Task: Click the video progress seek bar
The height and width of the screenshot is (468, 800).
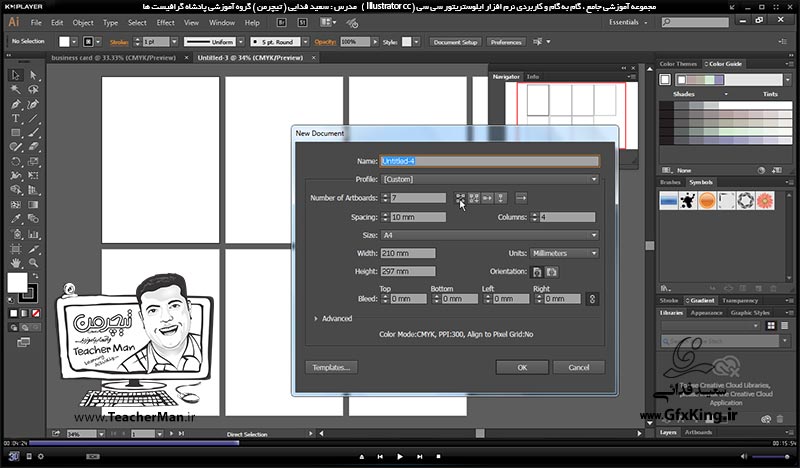Action: [x=400, y=443]
